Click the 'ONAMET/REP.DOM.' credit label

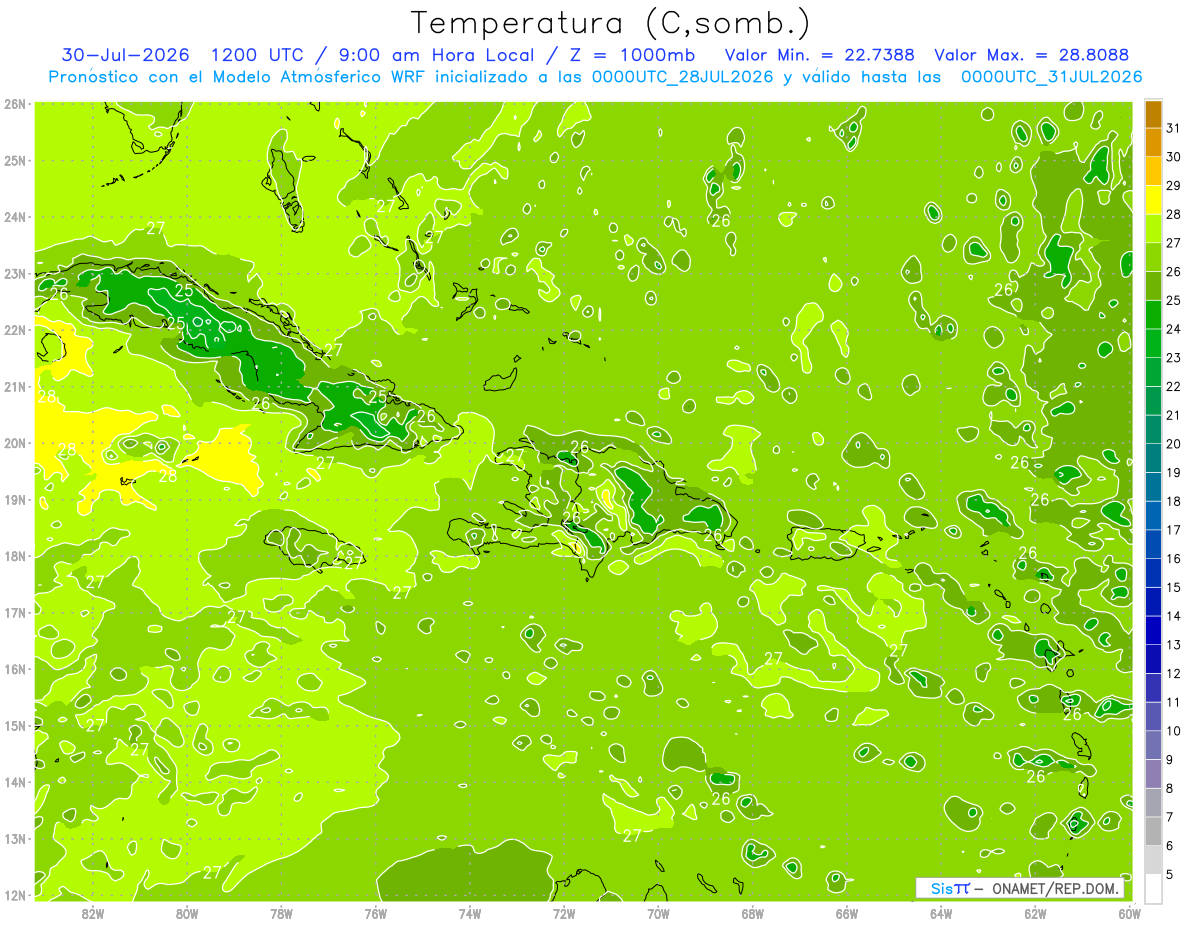pos(1057,889)
